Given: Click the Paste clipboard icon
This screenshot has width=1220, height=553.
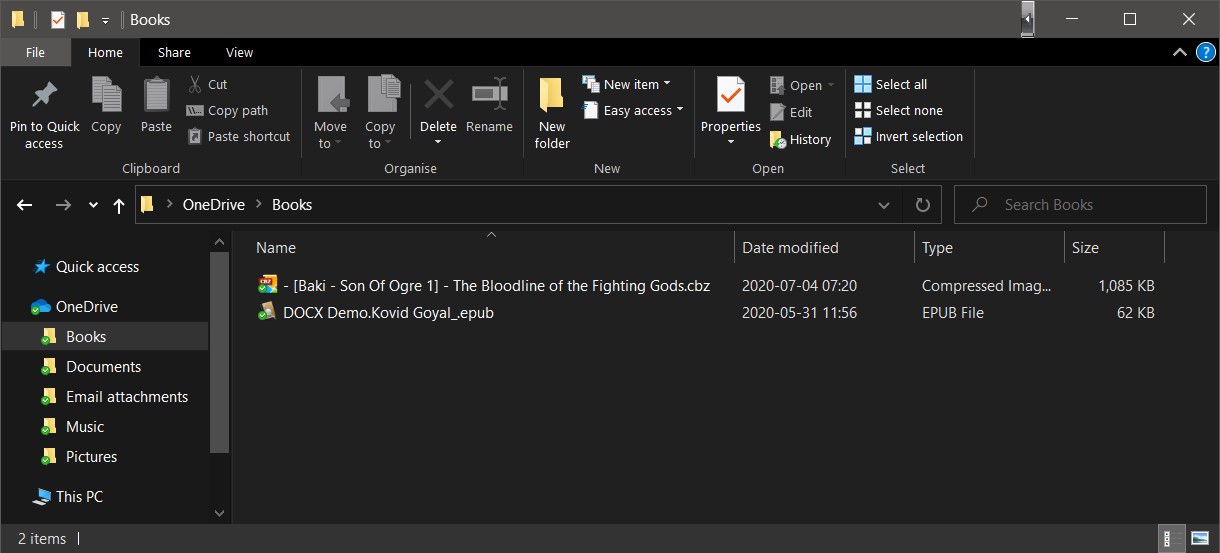Looking at the screenshot, I should [x=156, y=96].
